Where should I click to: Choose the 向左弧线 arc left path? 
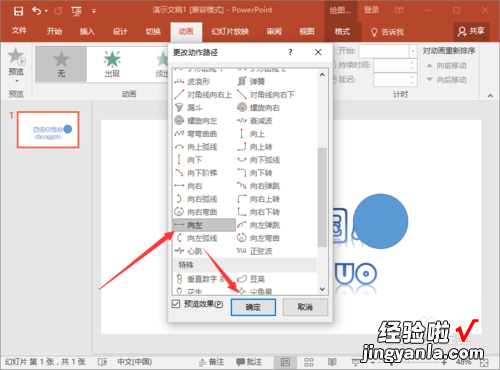click(196, 238)
